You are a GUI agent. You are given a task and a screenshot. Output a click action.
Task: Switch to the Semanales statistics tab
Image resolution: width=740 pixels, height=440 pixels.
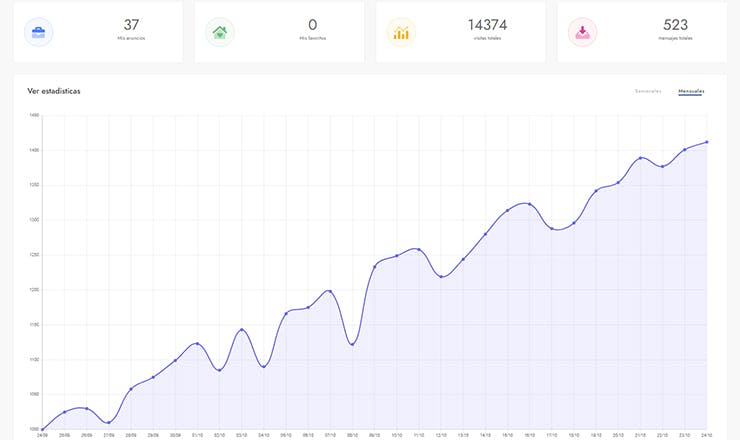coord(648,91)
